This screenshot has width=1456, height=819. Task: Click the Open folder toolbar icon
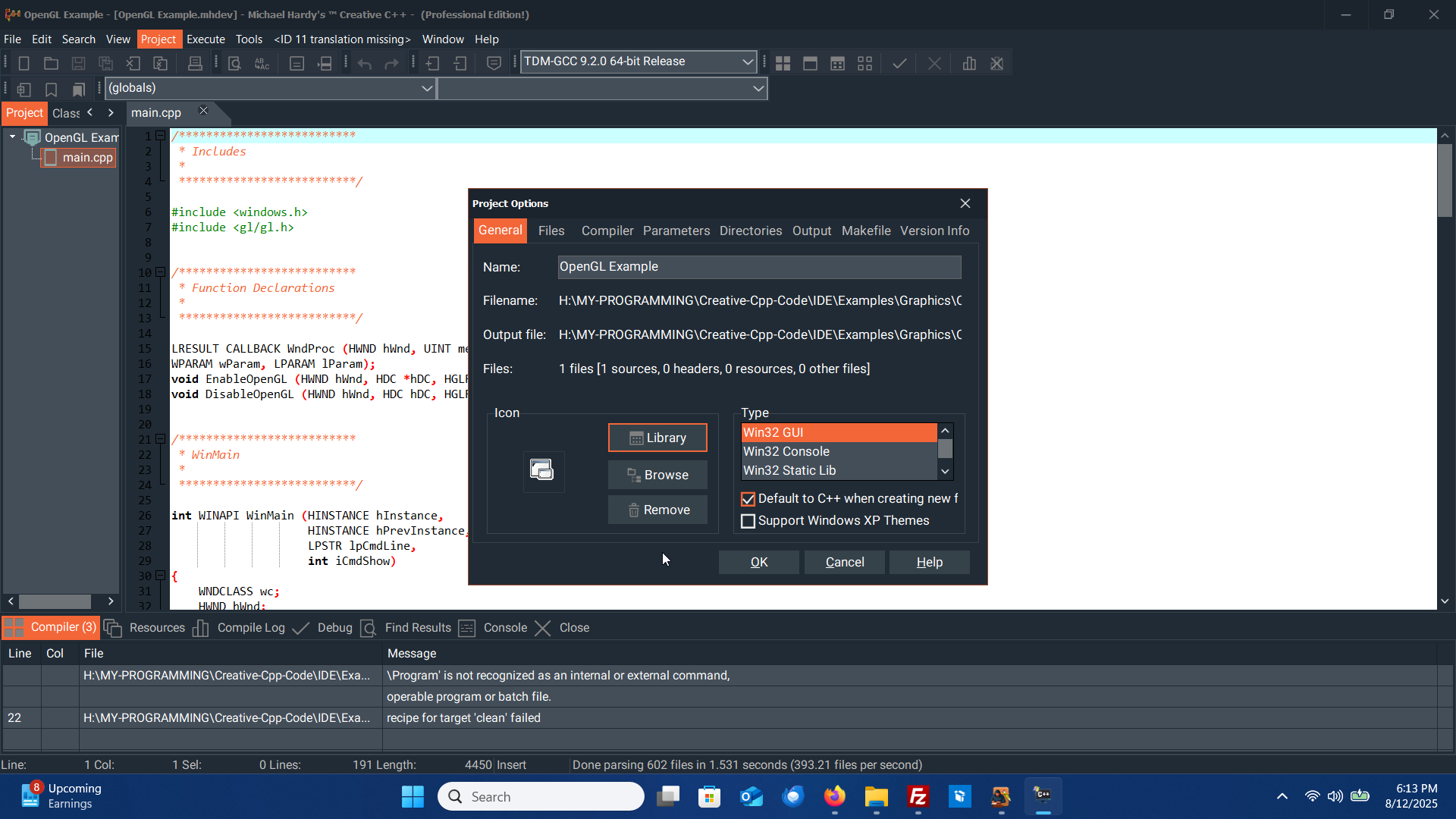pos(51,64)
